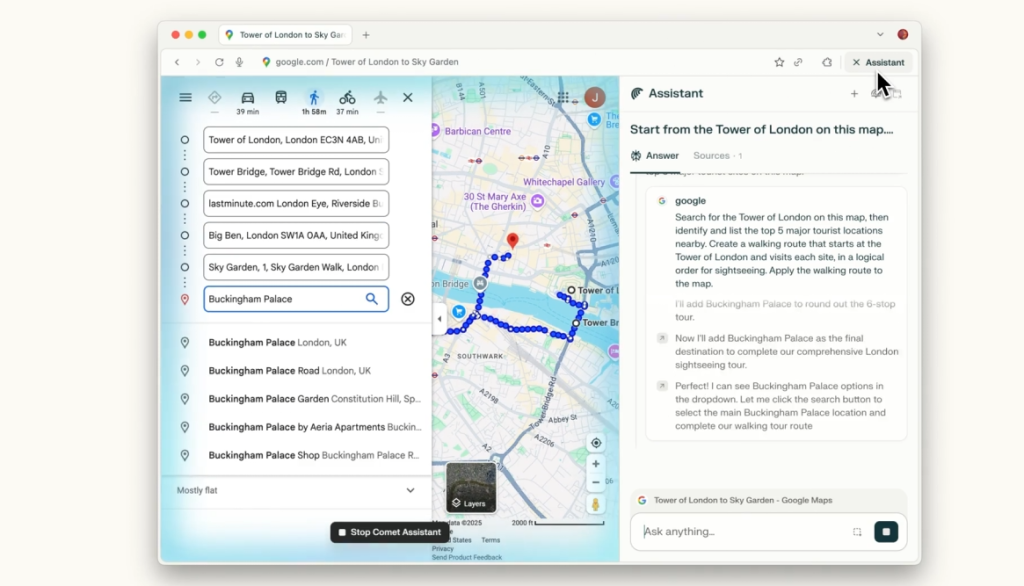Viewport: 1024px width, 586px height.
Task: Click the red destination pin on map
Action: (513, 240)
